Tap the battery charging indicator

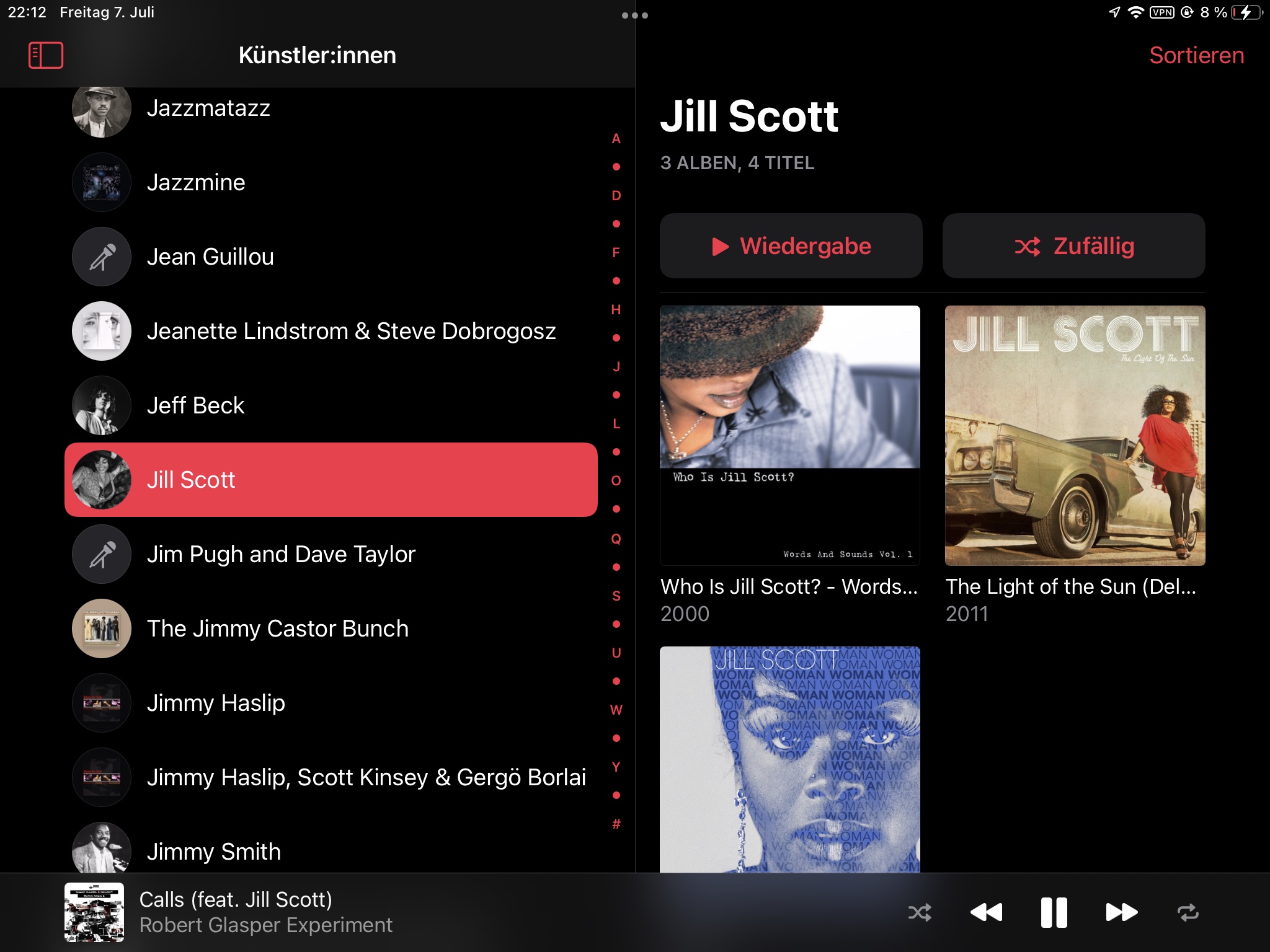pos(1246,12)
